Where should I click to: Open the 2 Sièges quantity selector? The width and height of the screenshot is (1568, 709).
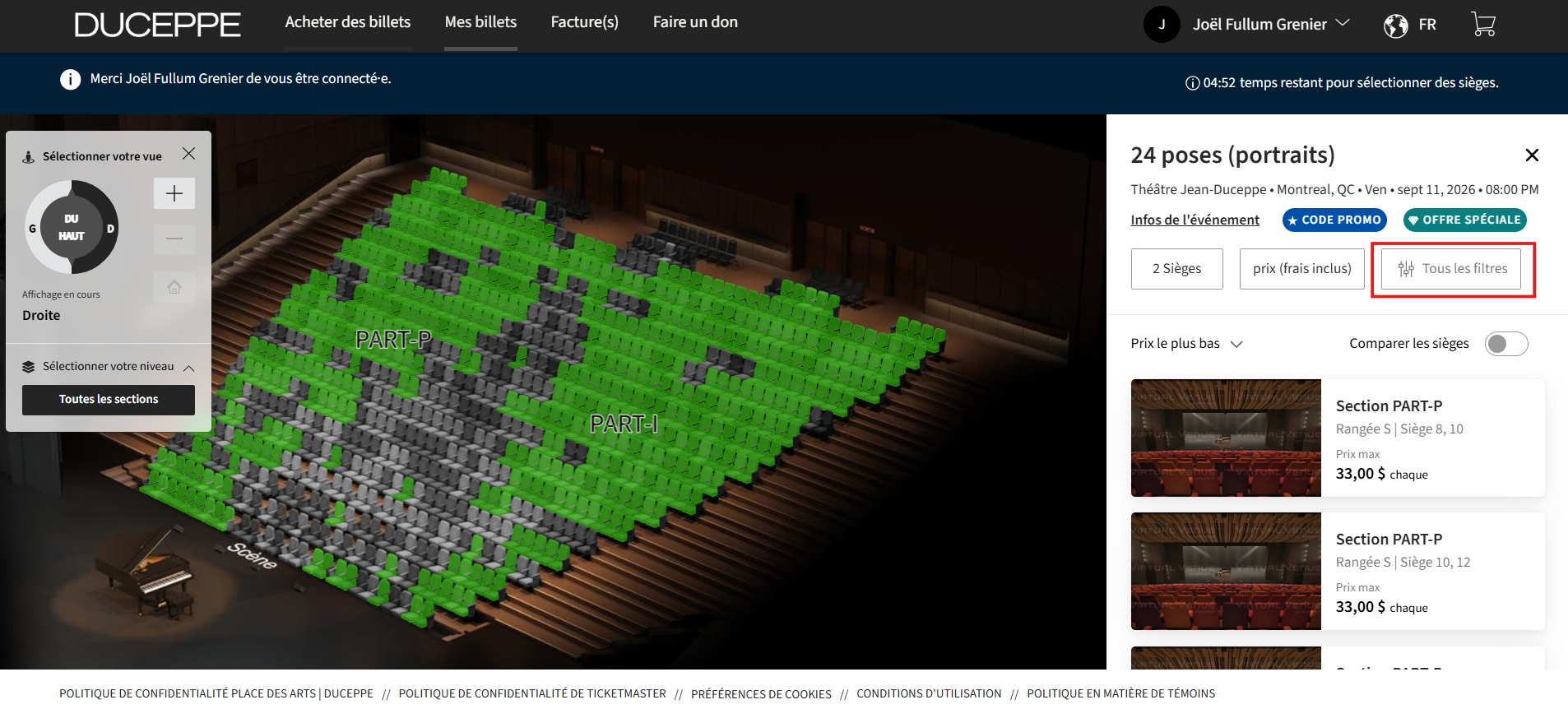(x=1176, y=269)
